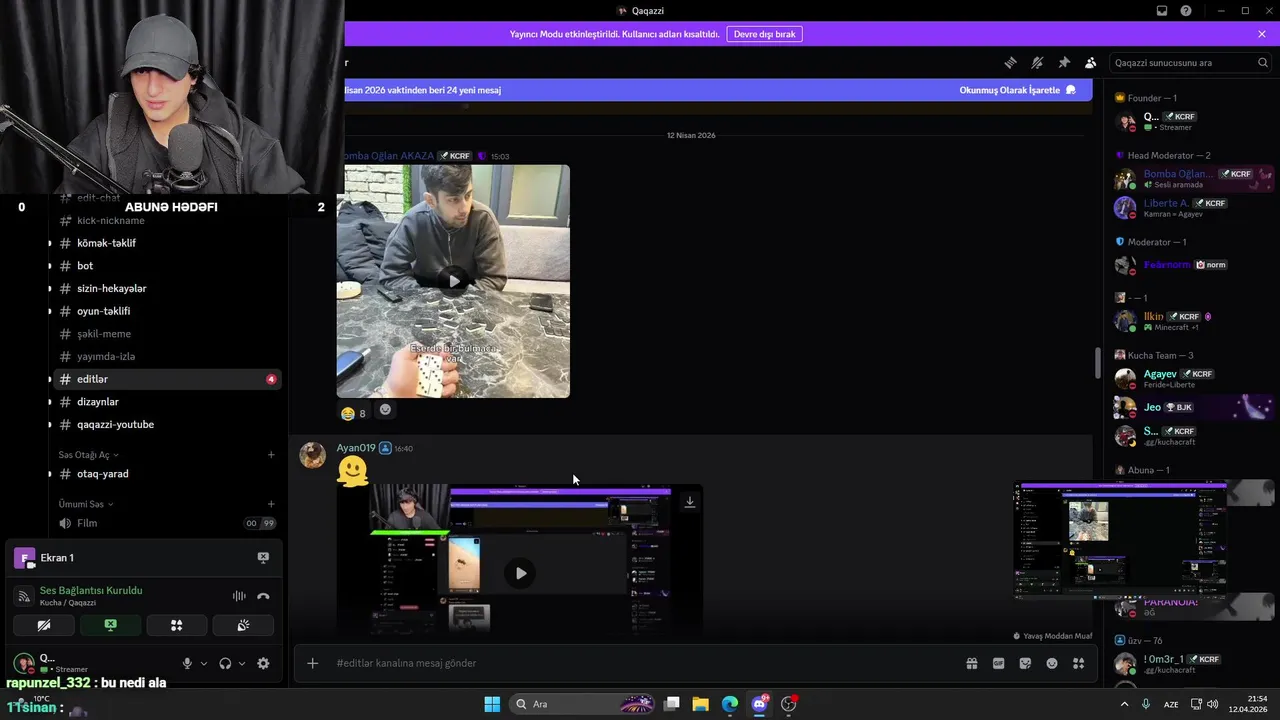Disconnect from voice with hang-up icon
Screen dimensions: 1280x720
pyautogui.click(x=263, y=596)
